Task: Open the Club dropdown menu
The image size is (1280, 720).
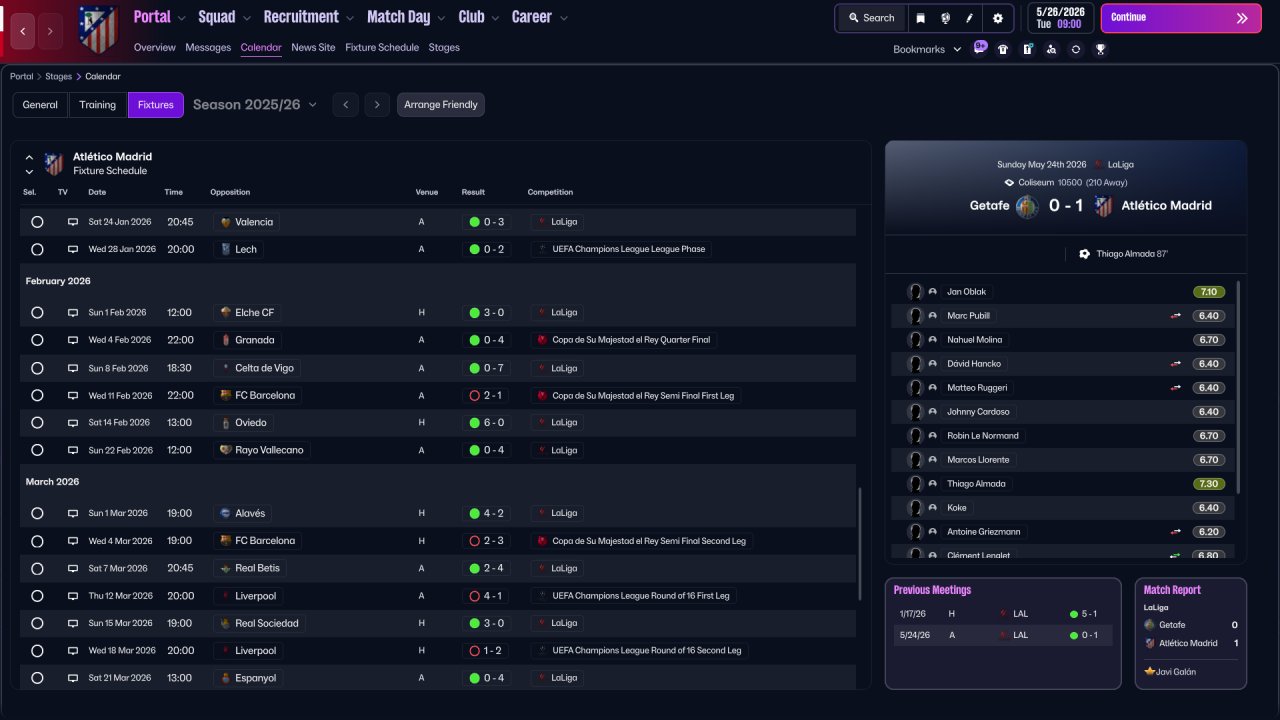Action: click(479, 17)
